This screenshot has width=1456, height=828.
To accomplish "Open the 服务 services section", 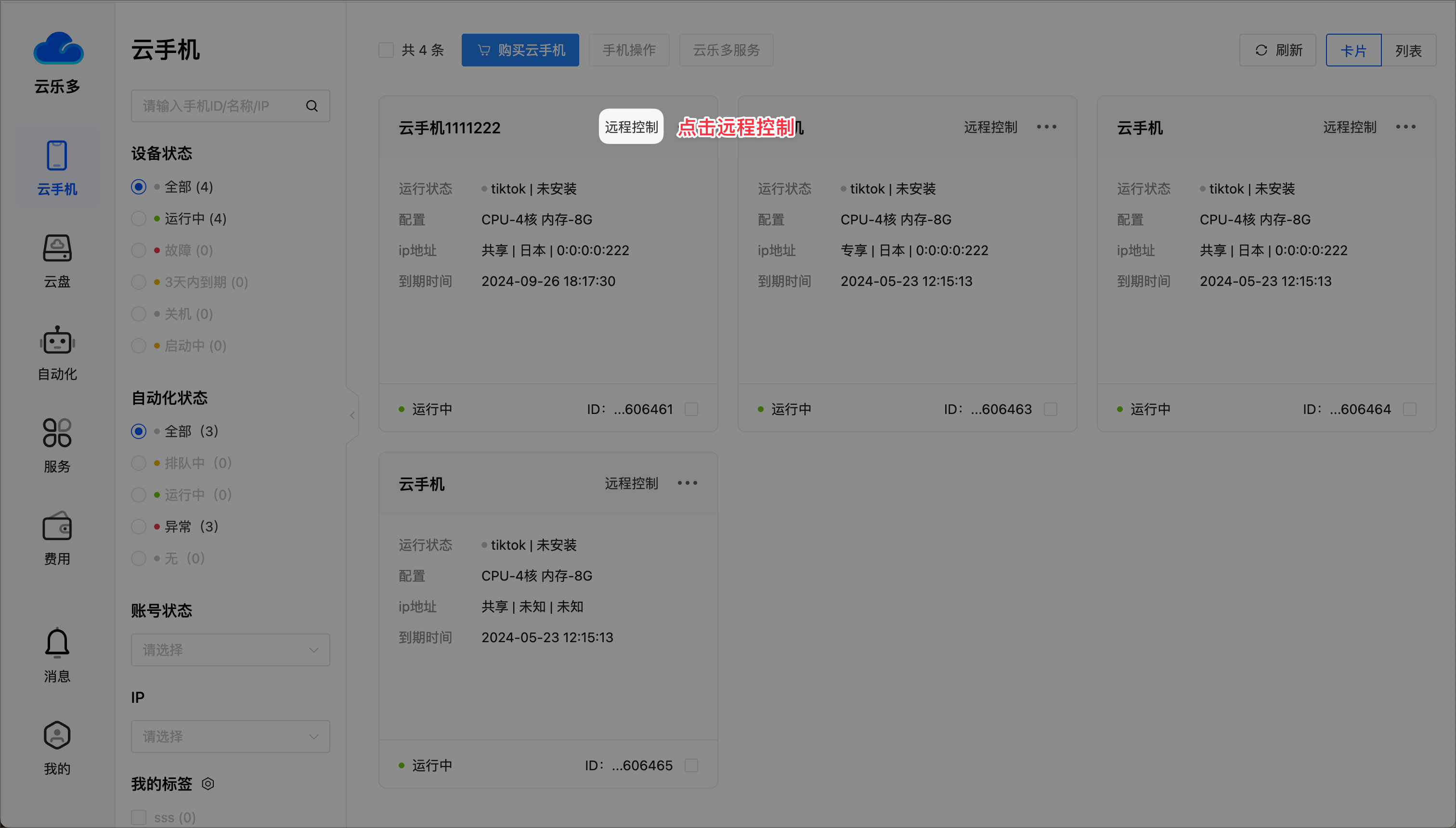I will click(57, 446).
